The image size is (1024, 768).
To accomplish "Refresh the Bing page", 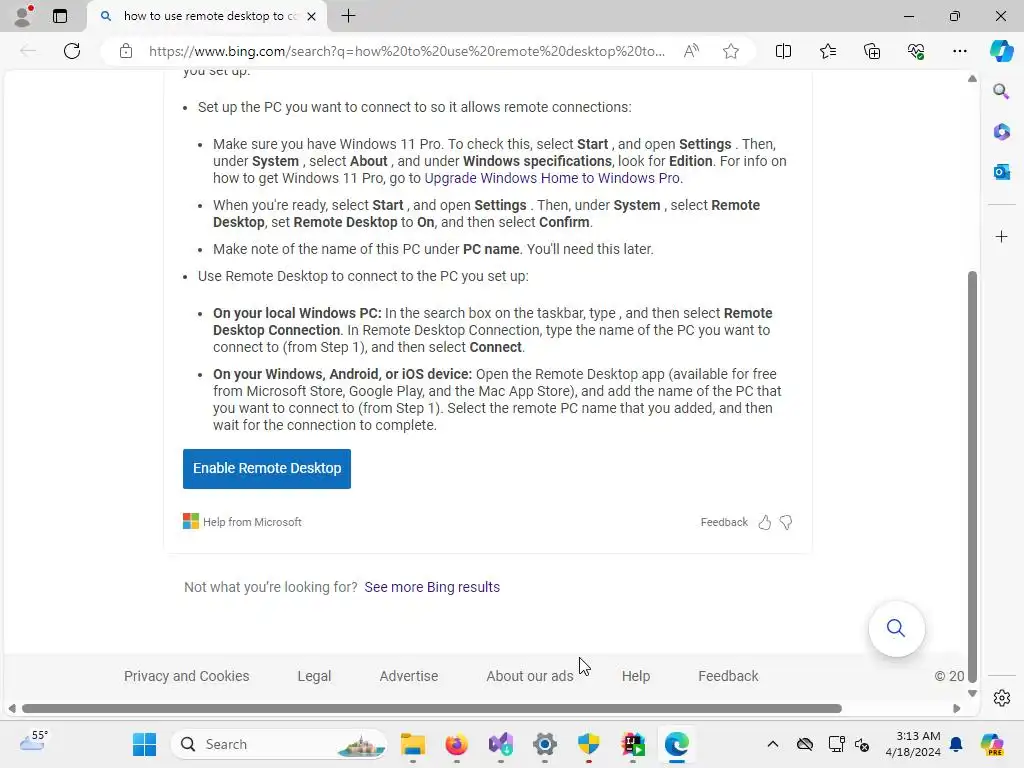I will (x=72, y=51).
